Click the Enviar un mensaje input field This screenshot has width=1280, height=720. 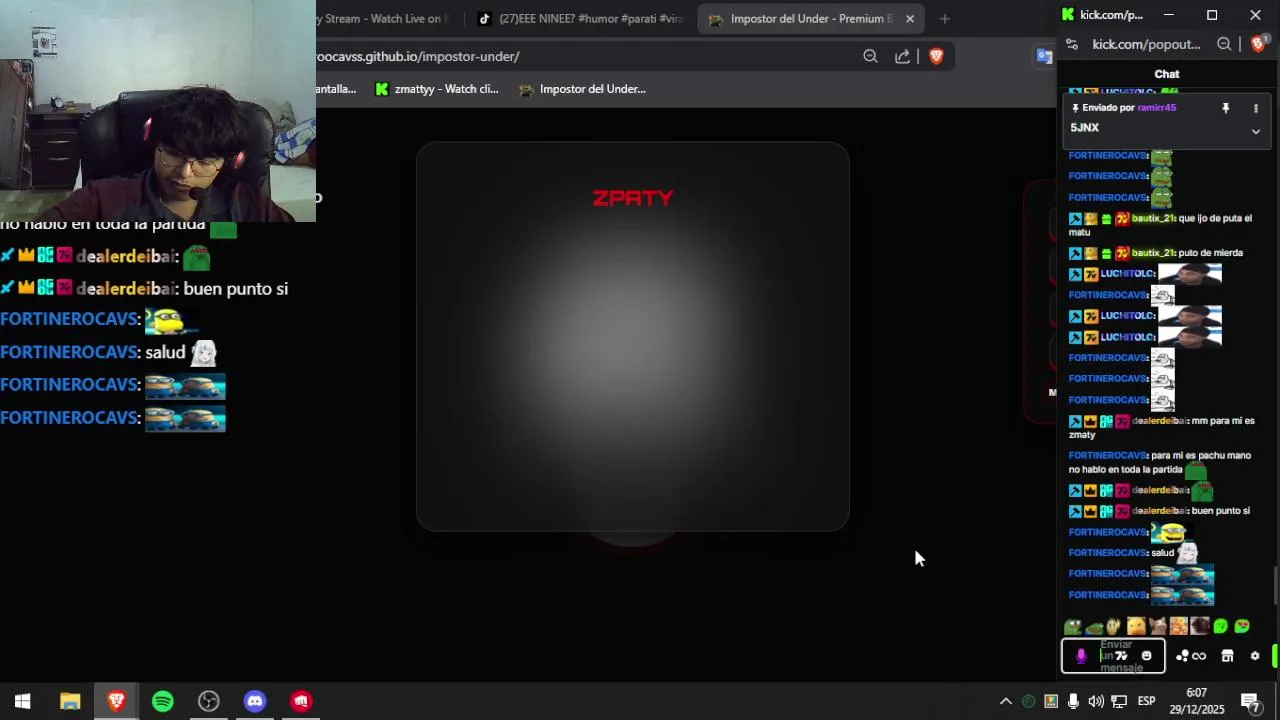click(x=1113, y=656)
